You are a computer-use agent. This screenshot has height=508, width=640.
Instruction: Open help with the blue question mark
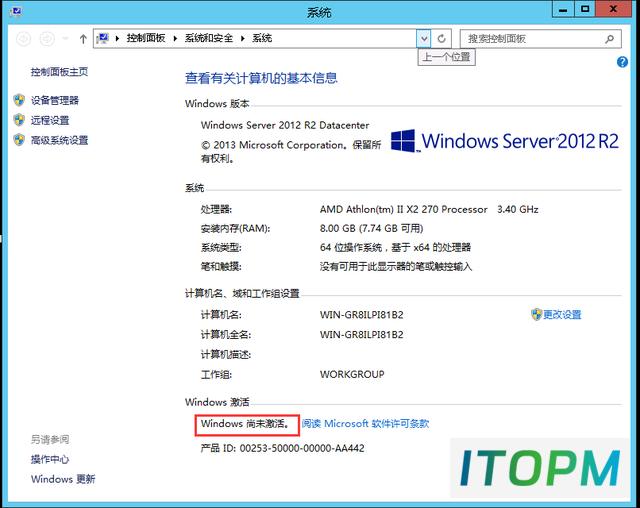(x=622, y=62)
